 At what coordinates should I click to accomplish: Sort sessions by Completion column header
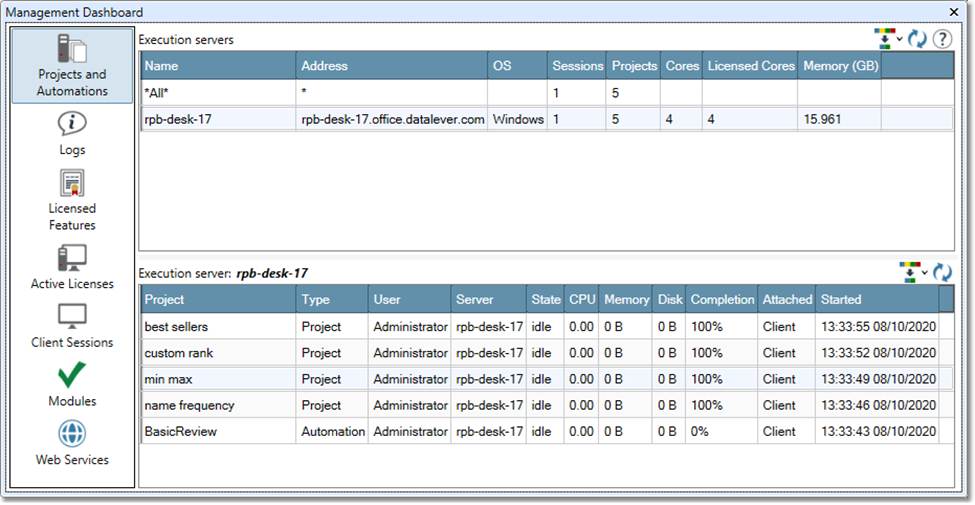coord(721,299)
